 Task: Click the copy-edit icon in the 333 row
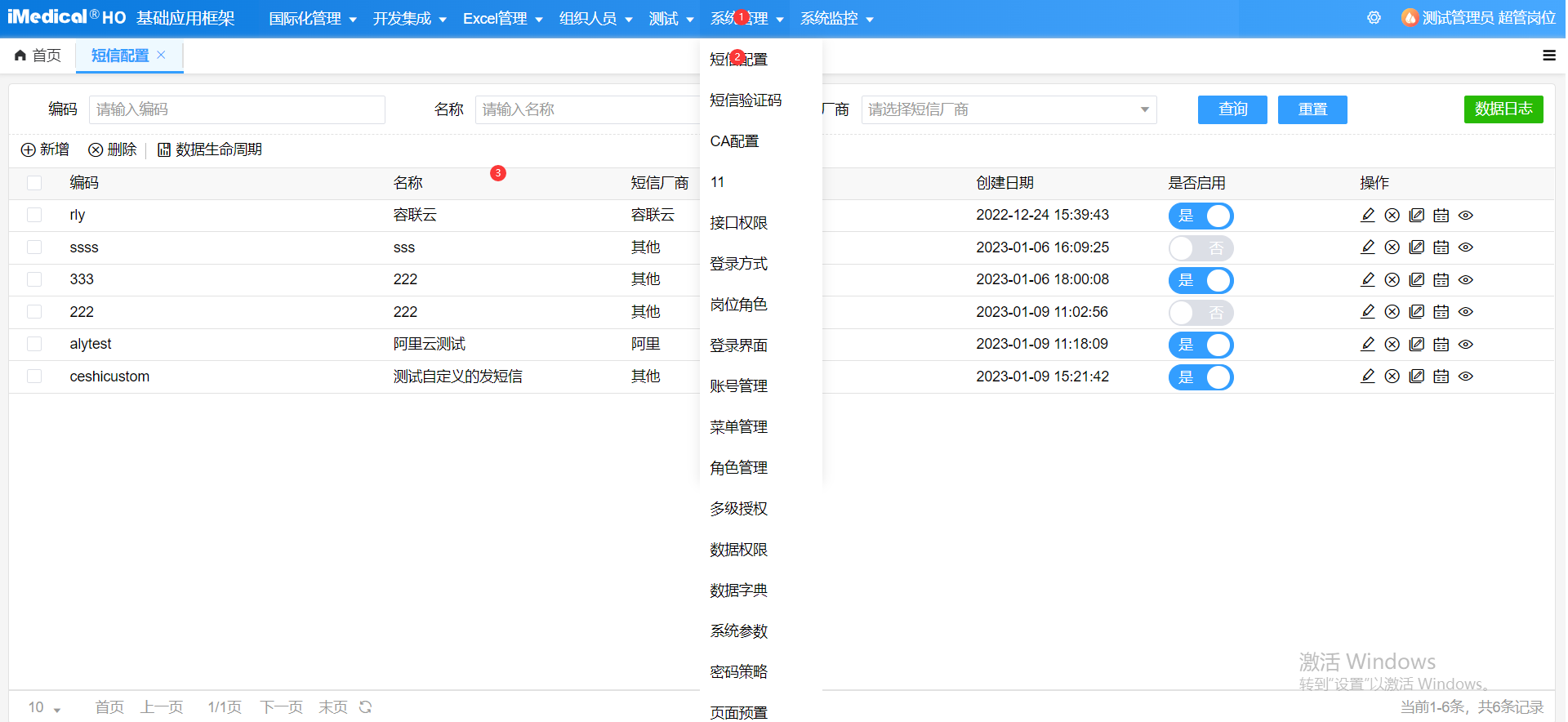(1417, 280)
